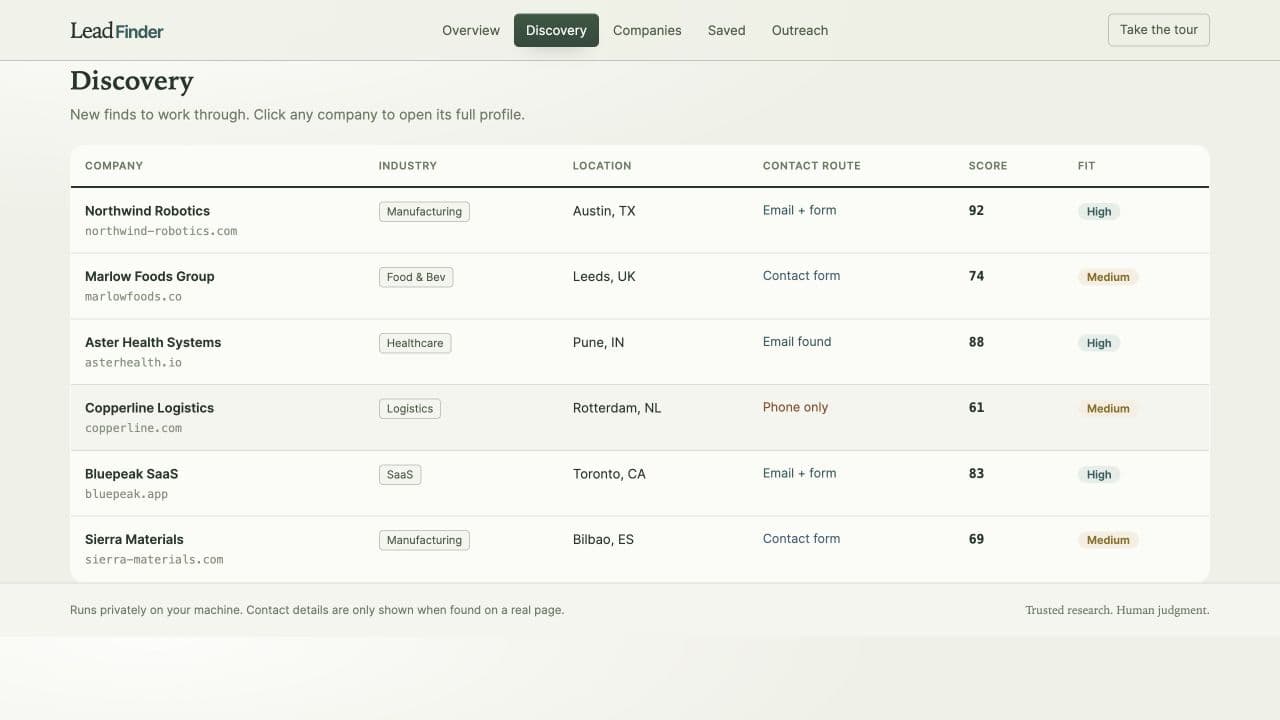Click Manufacturing tag in Northwind Robotics row

tap(424, 212)
